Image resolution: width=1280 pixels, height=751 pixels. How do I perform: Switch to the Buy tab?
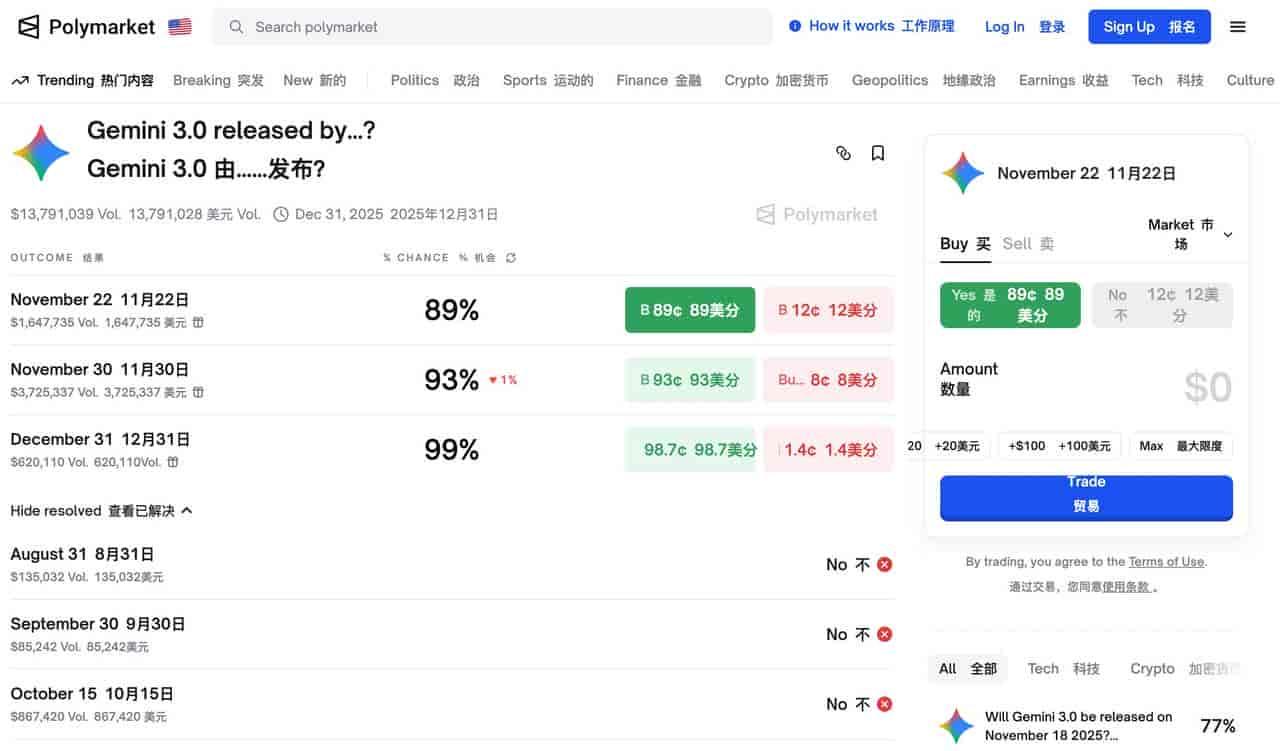coord(965,244)
